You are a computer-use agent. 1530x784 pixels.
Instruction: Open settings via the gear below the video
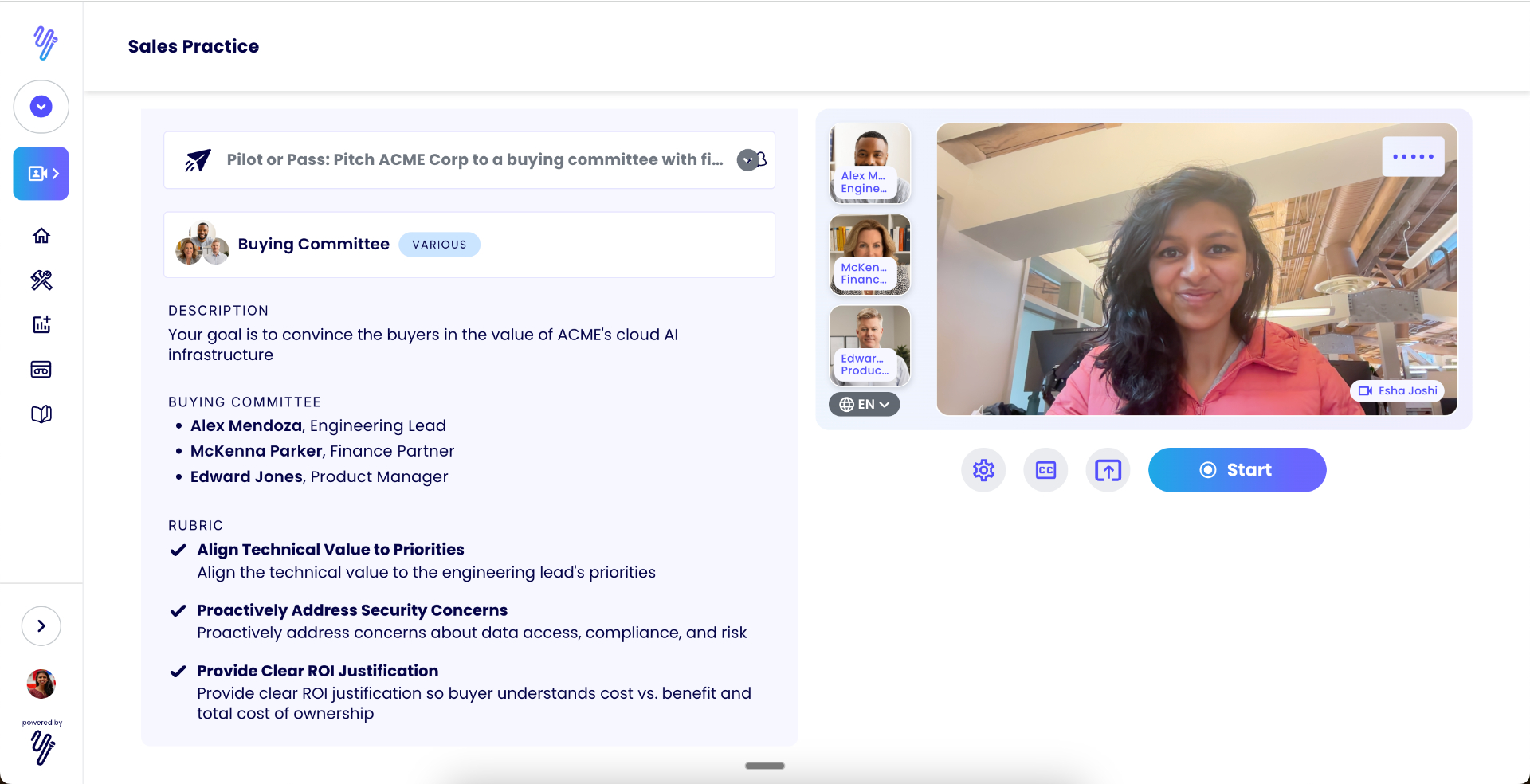click(983, 469)
